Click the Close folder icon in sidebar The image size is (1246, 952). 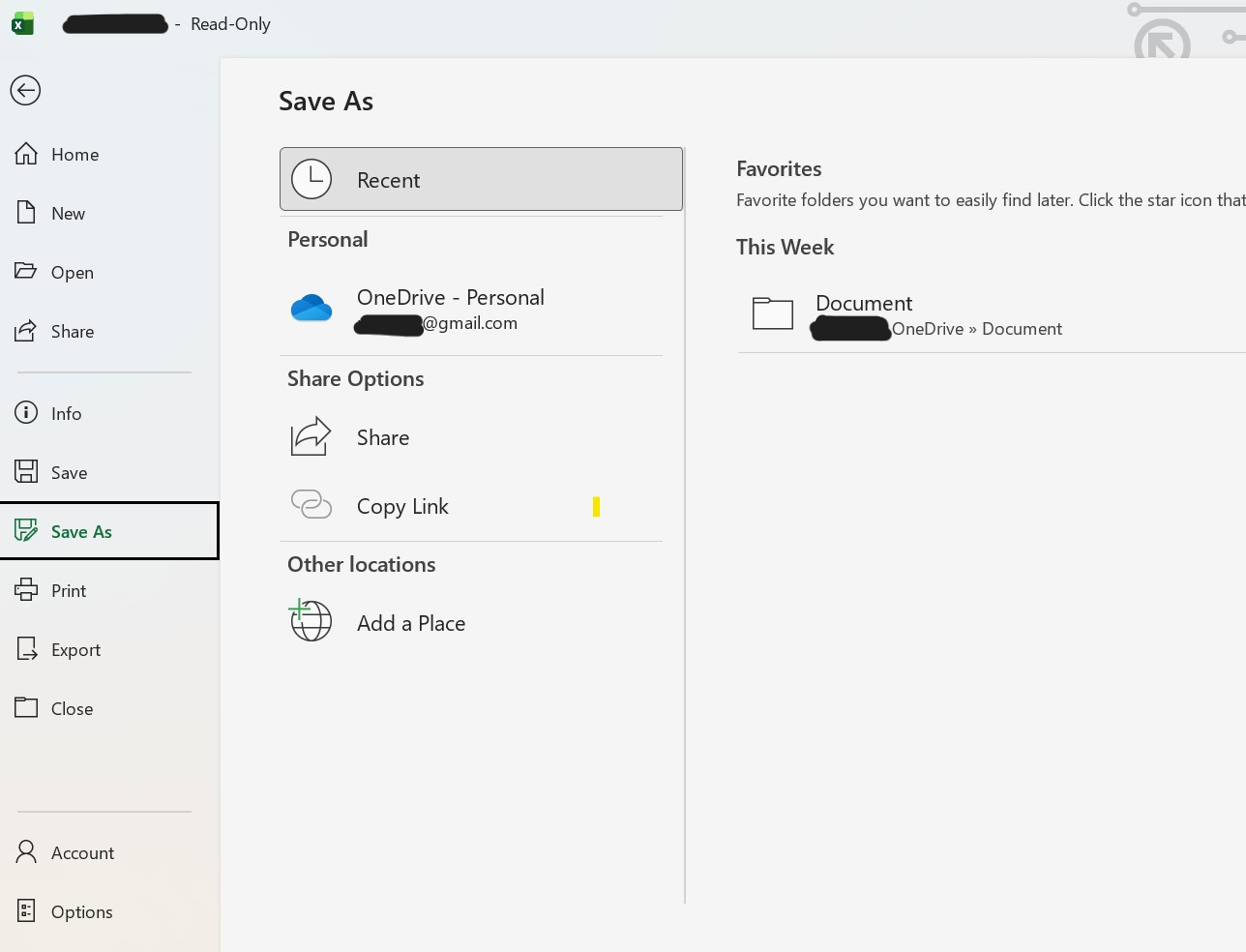(x=26, y=707)
